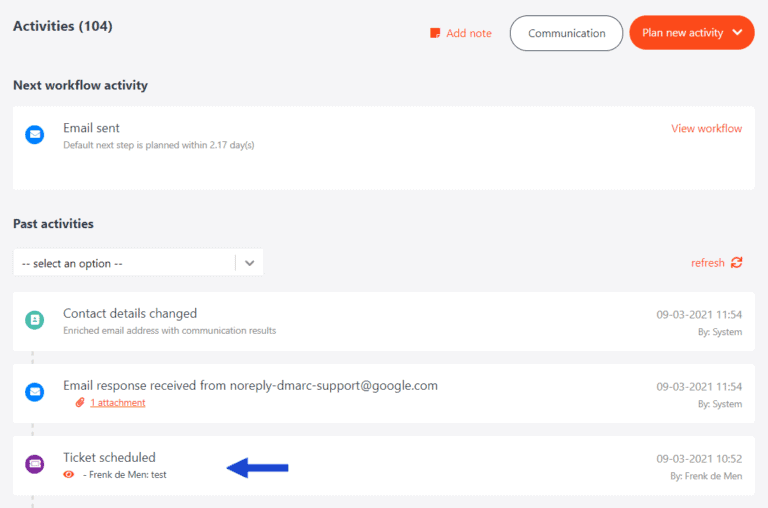768x508 pixels.
Task: Click the blue Email sent envelope icon
Action: pos(35,135)
